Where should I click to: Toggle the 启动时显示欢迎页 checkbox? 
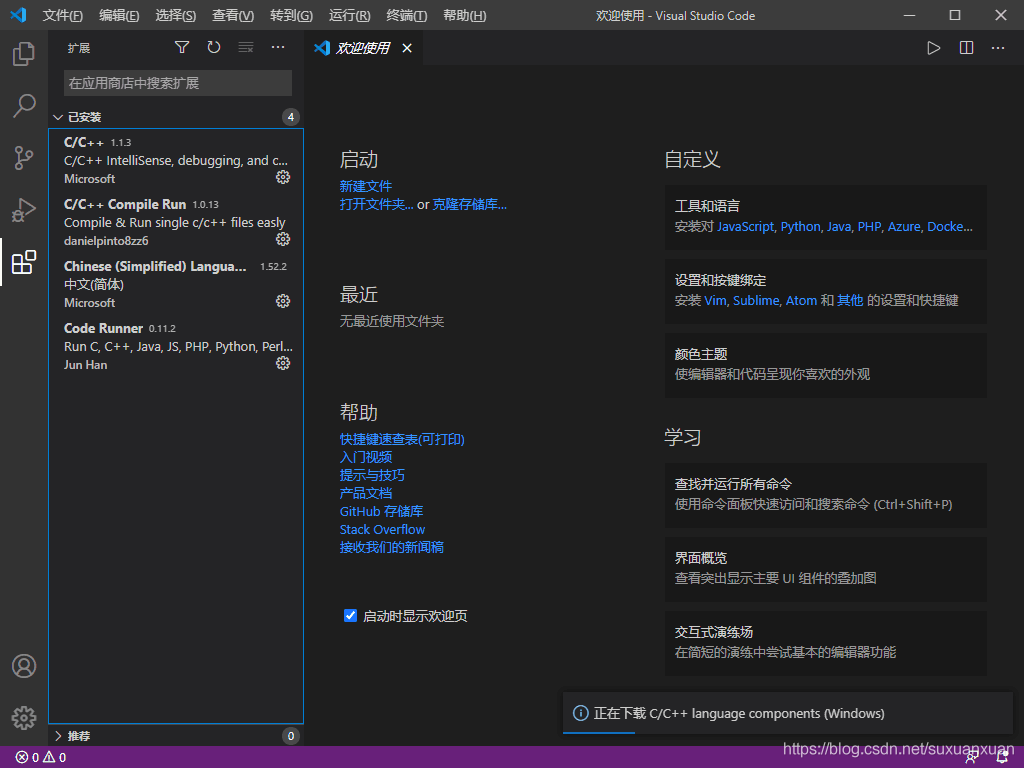click(x=350, y=615)
